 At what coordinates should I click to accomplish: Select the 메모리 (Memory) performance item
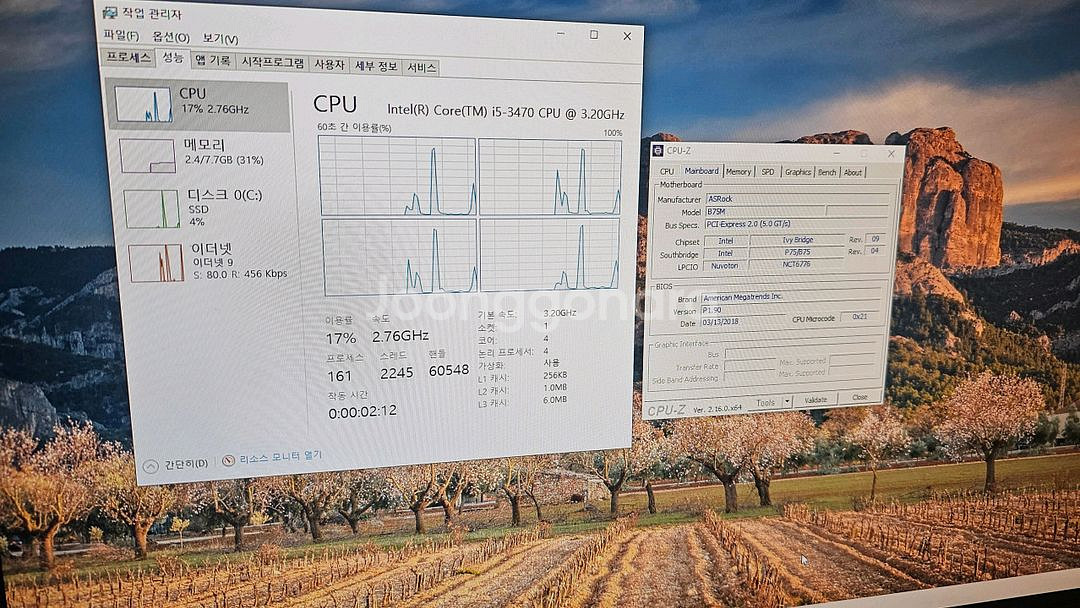coord(148,155)
